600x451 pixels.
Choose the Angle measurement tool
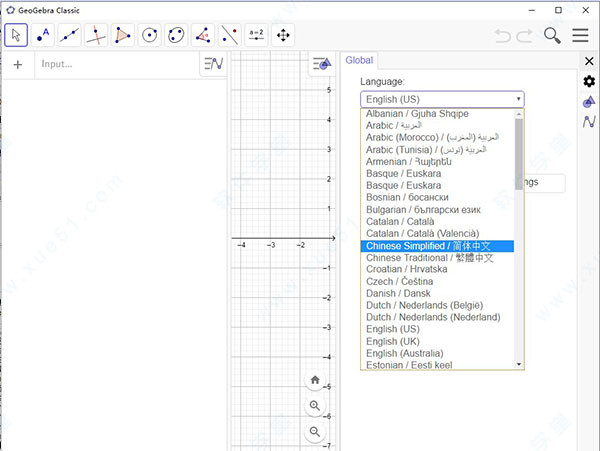pos(203,35)
